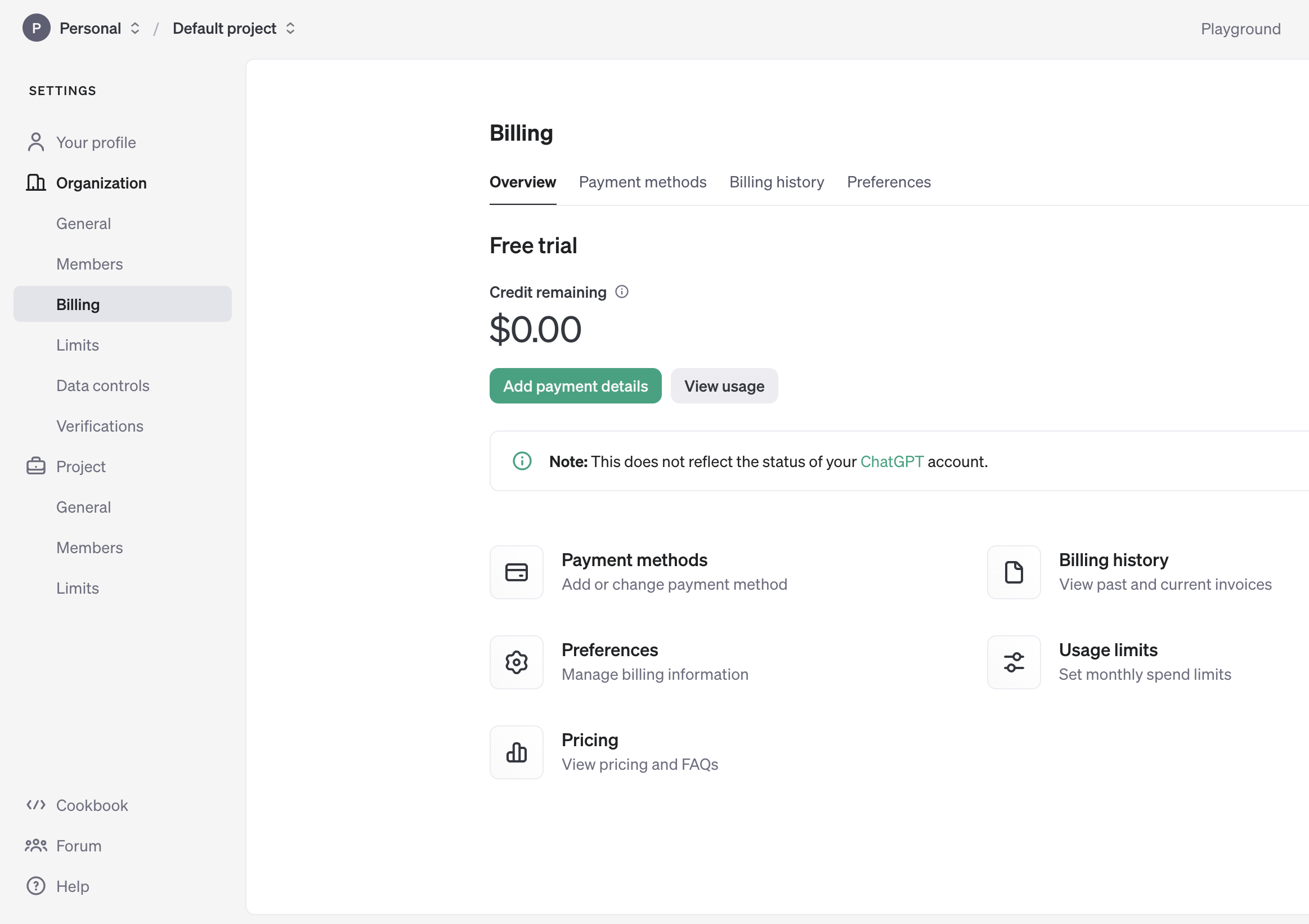
Task: Expand the Default project selector
Action: pos(290,28)
